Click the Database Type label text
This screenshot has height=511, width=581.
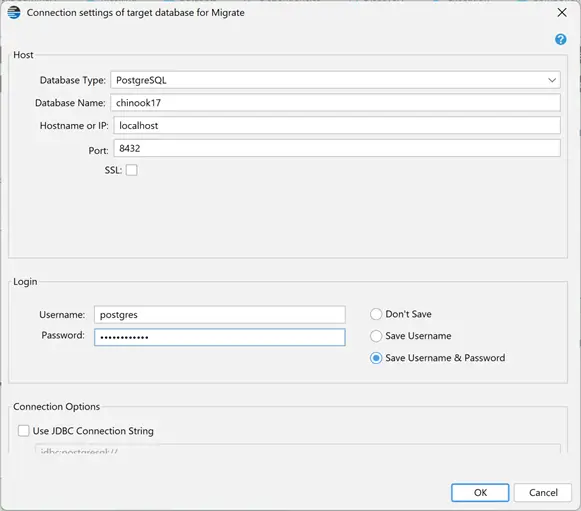pyautogui.click(x=72, y=80)
